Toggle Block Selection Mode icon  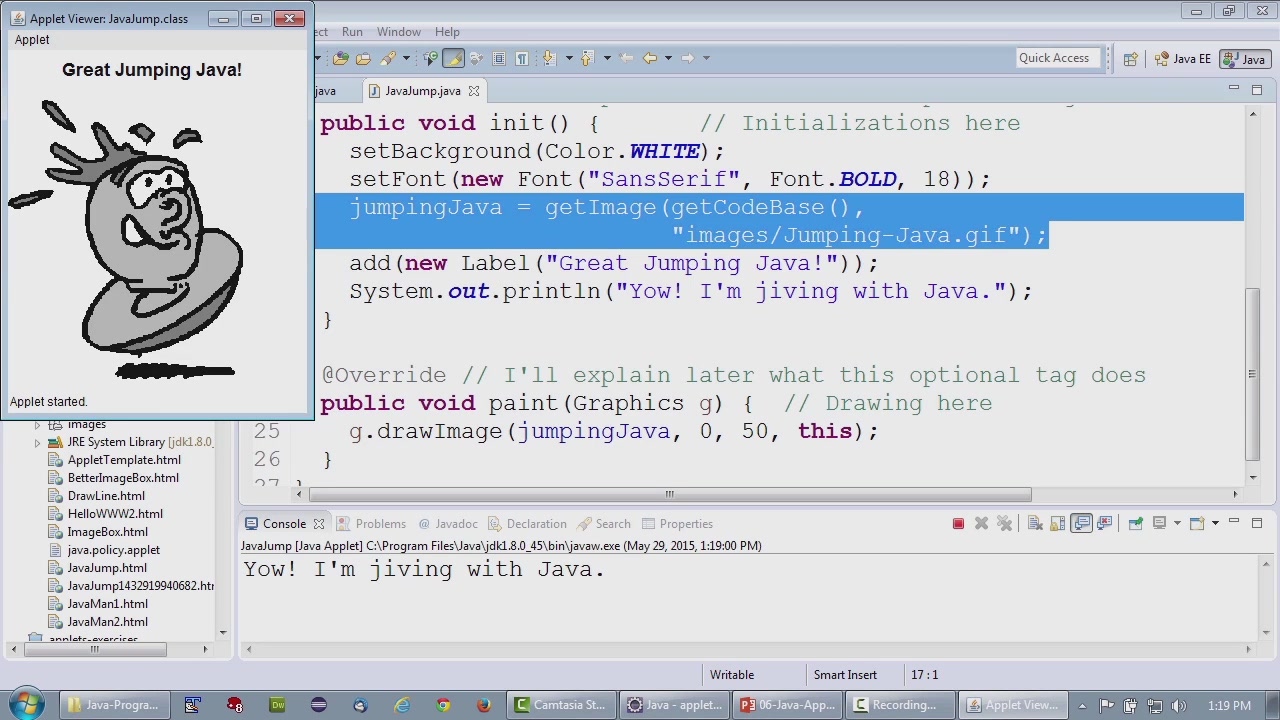498,58
